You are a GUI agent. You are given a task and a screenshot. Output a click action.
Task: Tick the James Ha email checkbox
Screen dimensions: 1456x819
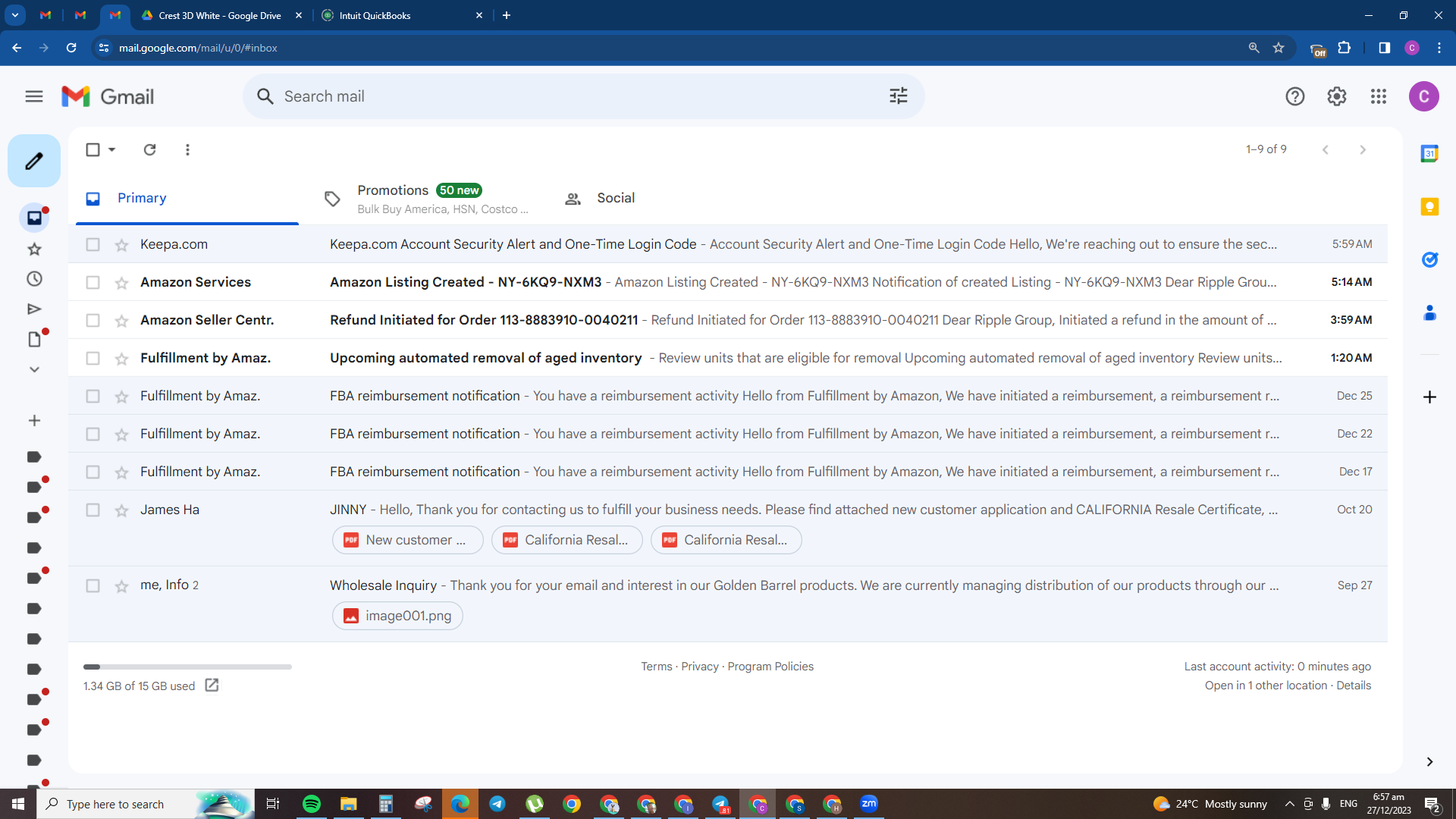tap(93, 510)
